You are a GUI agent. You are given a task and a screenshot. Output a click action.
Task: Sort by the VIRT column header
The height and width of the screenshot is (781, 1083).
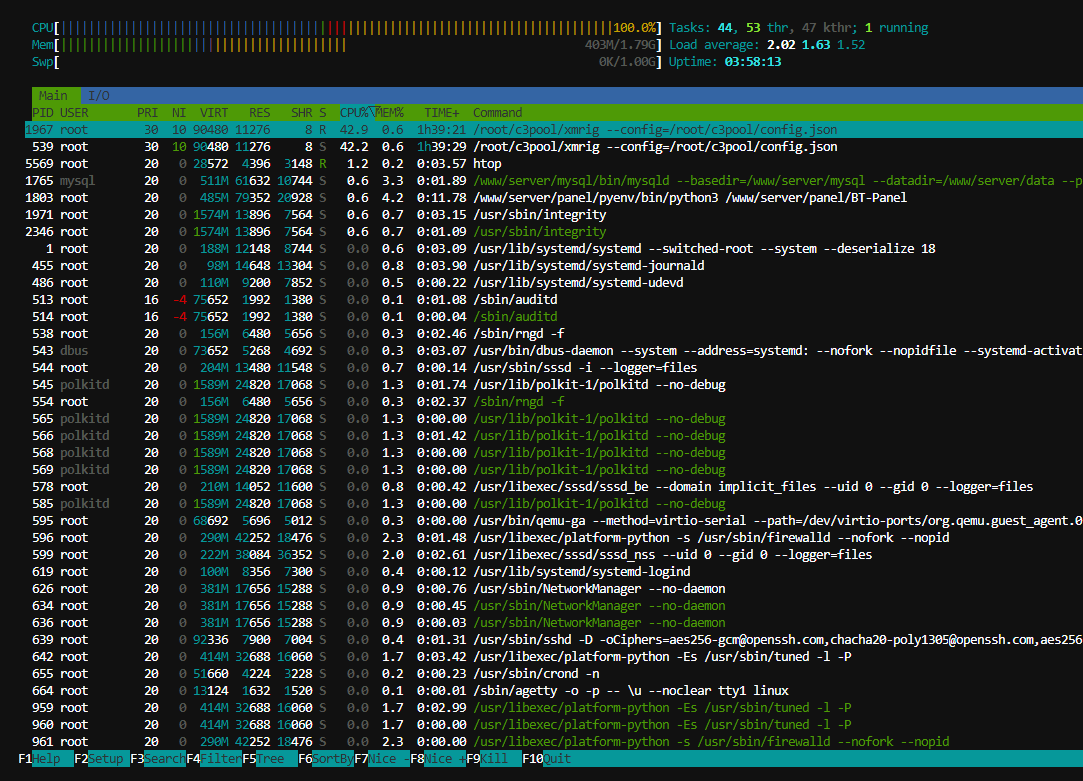click(x=214, y=113)
